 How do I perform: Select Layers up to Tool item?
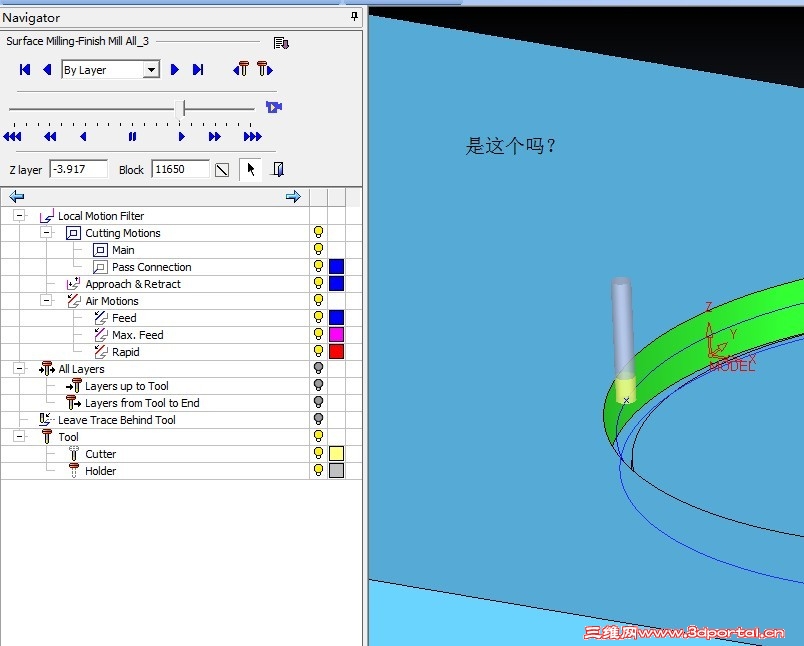click(x=127, y=386)
